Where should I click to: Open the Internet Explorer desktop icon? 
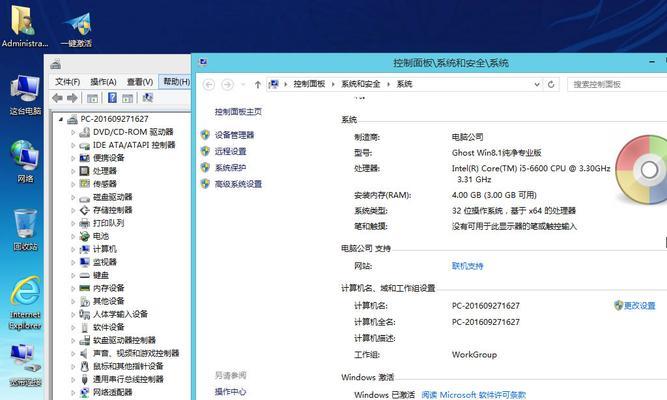pos(25,303)
